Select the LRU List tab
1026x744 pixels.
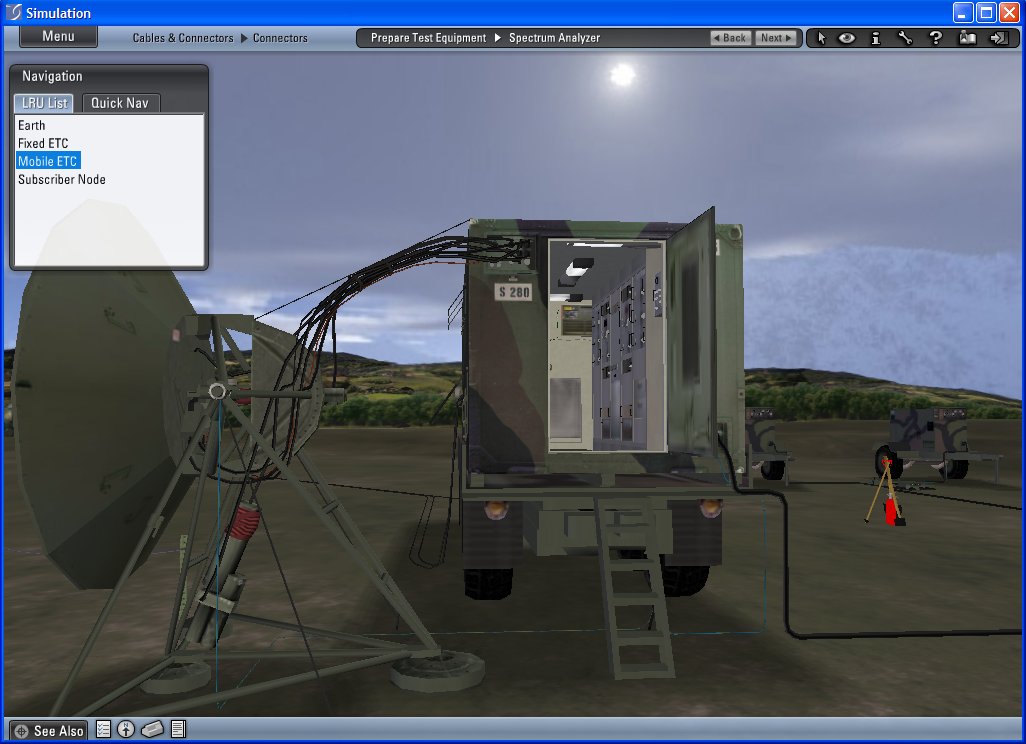pyautogui.click(x=44, y=103)
